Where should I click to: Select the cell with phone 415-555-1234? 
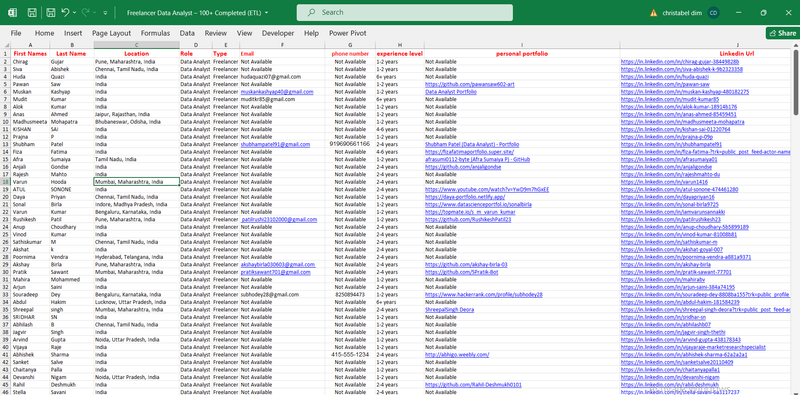350,355
